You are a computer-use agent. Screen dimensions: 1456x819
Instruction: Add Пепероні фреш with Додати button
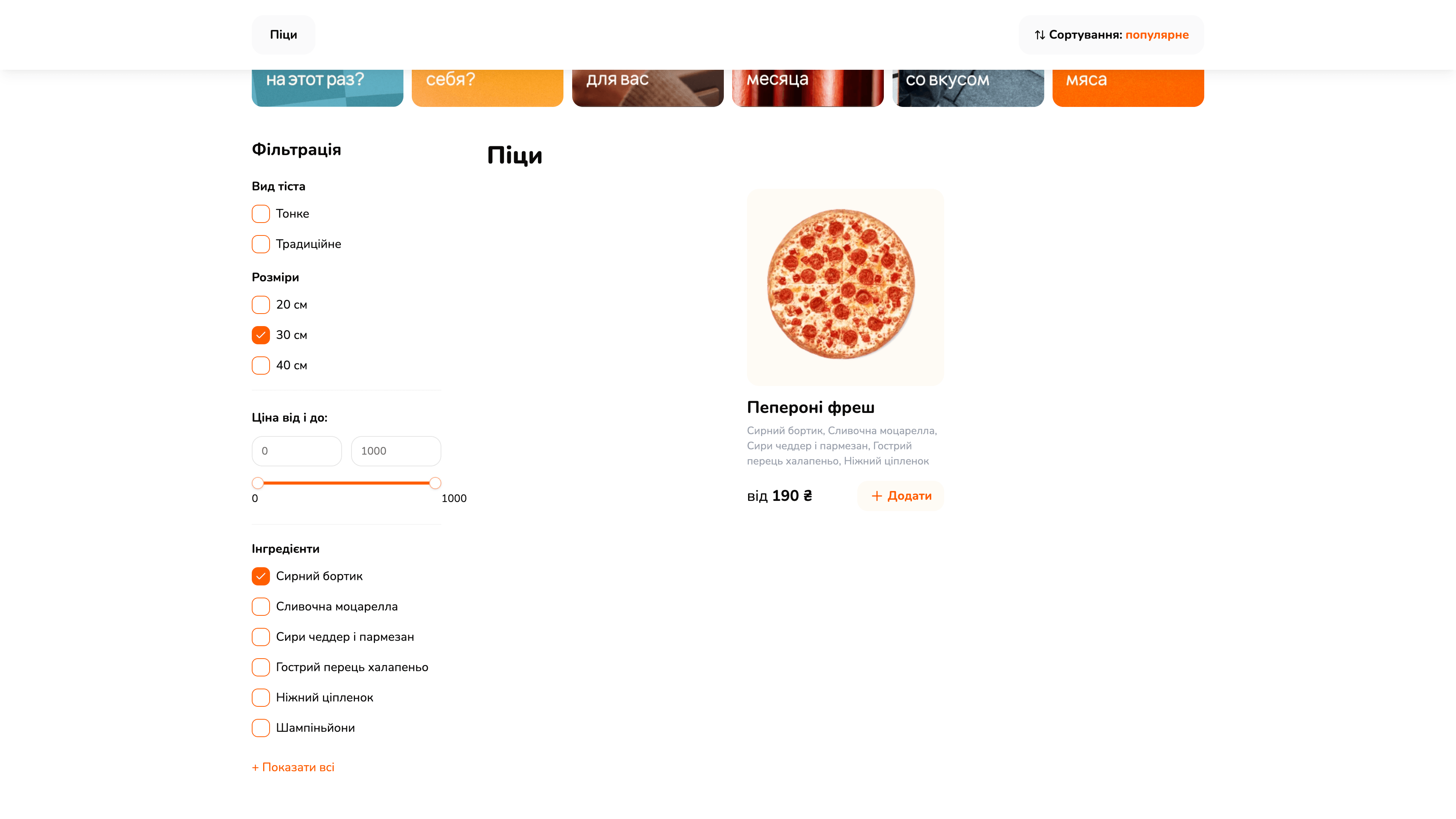(900, 496)
